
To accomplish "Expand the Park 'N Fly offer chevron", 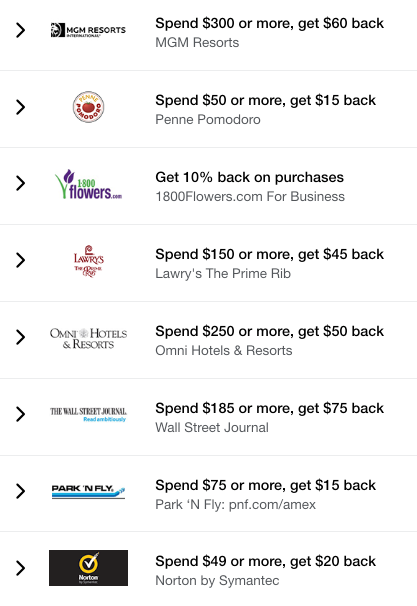I will tap(20, 491).
